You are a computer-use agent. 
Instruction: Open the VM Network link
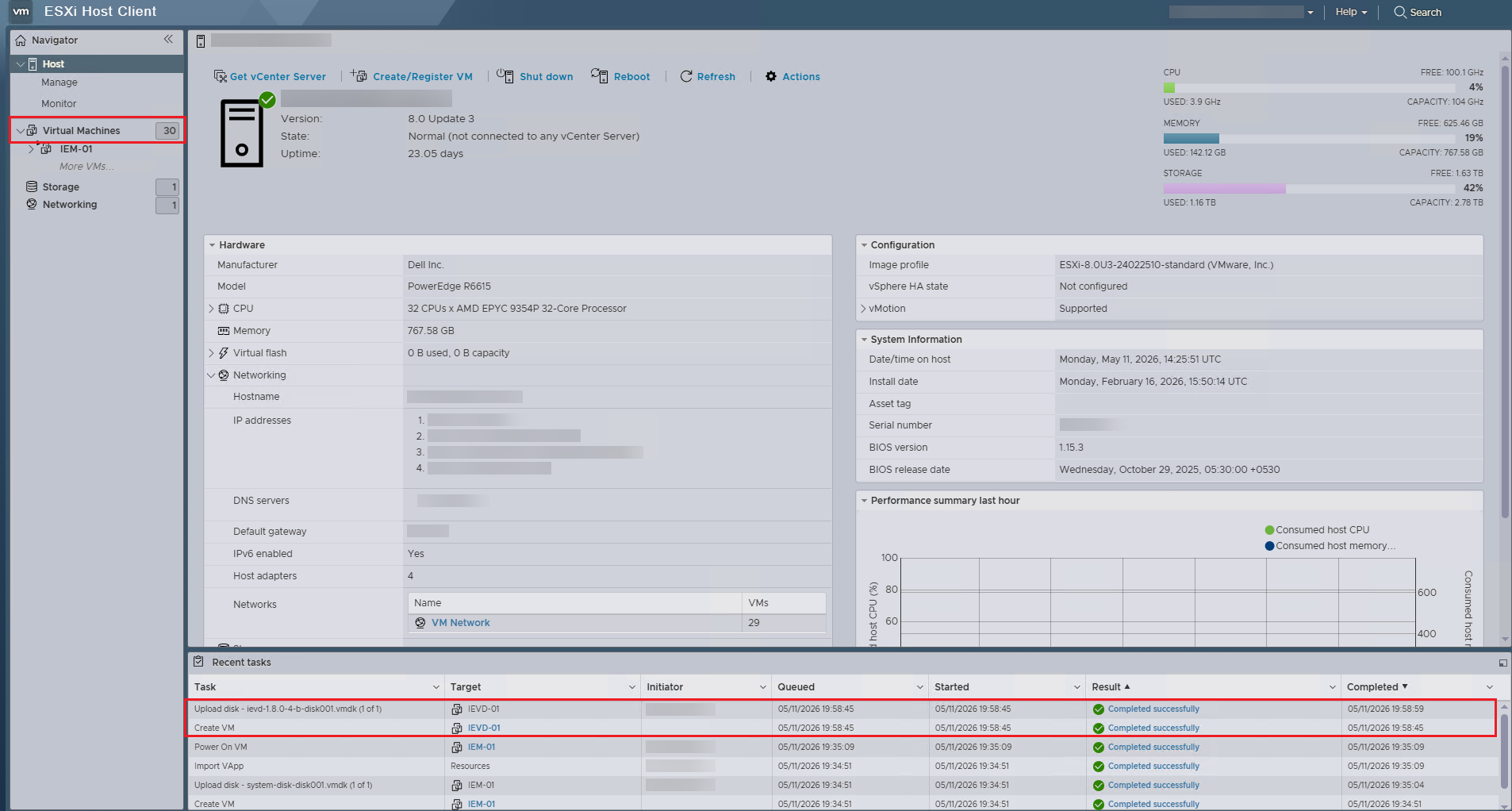[x=460, y=623]
